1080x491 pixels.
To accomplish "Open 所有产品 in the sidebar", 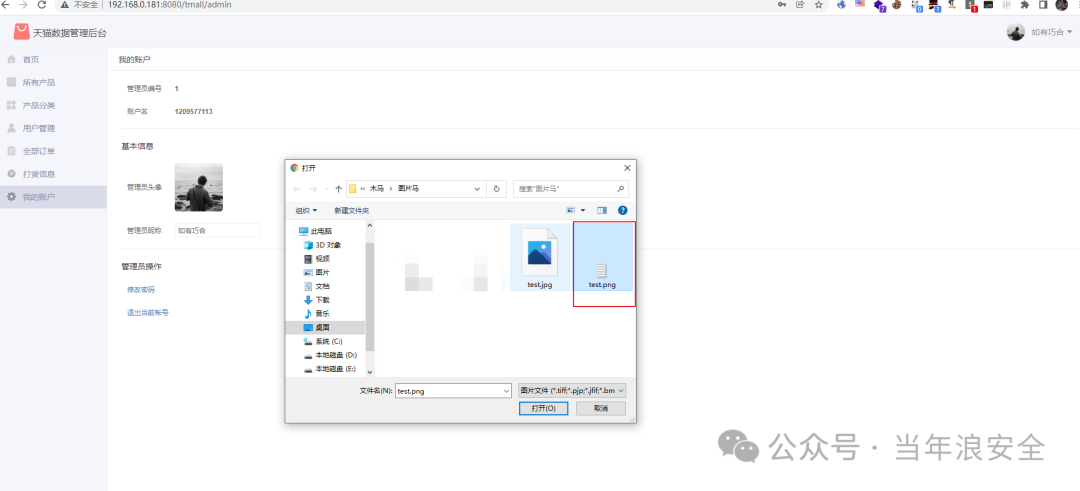I will 53,83.
